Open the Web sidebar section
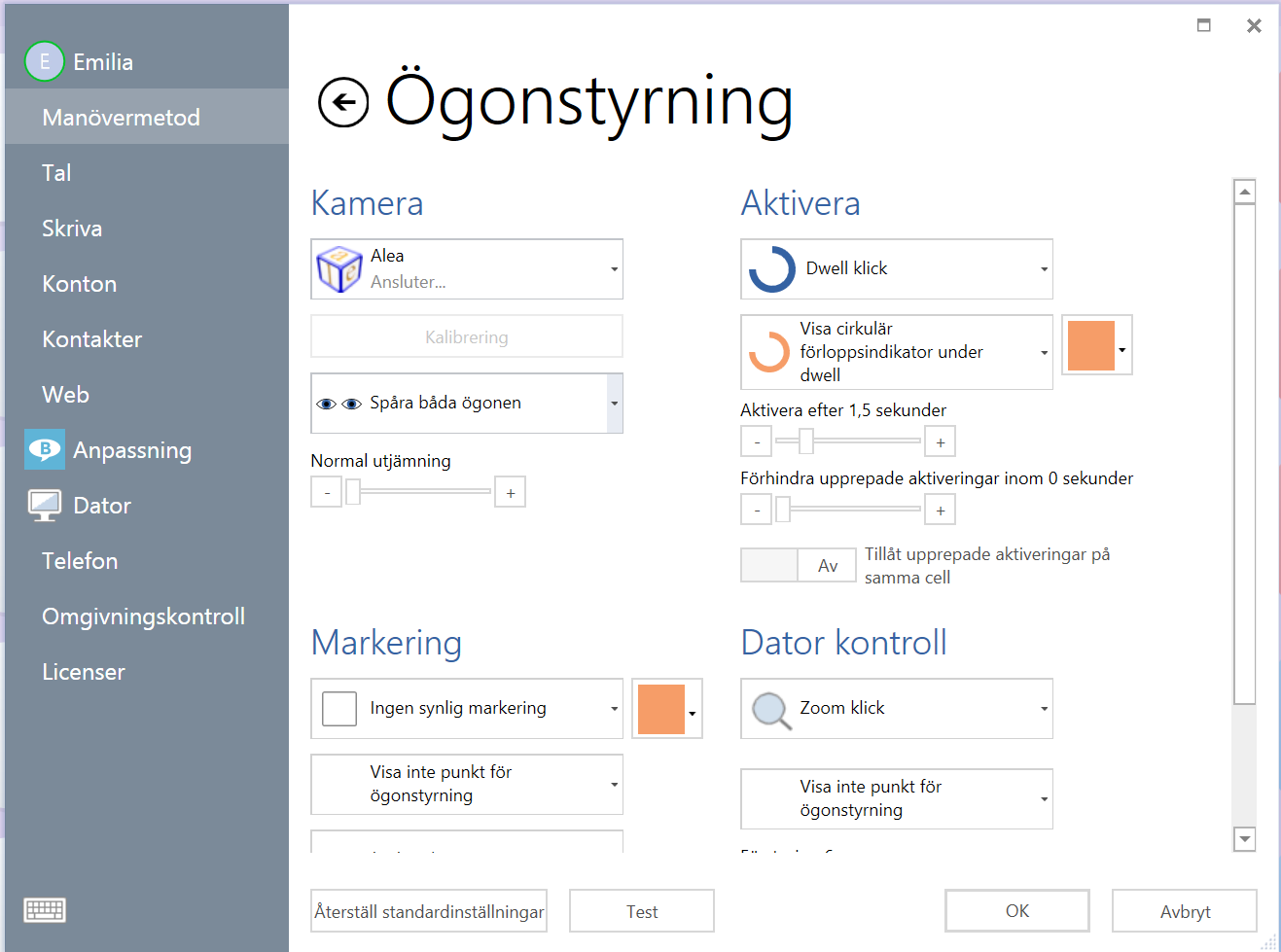The image size is (1281, 952). [147, 394]
